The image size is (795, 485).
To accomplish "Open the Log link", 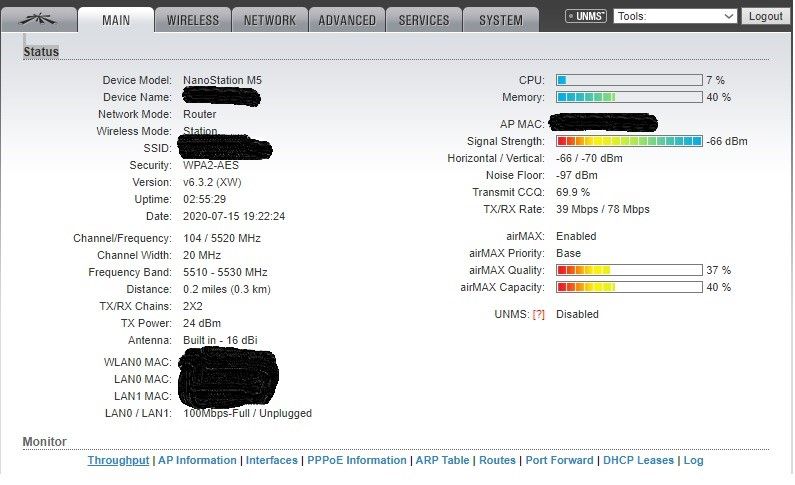I will pos(694,460).
